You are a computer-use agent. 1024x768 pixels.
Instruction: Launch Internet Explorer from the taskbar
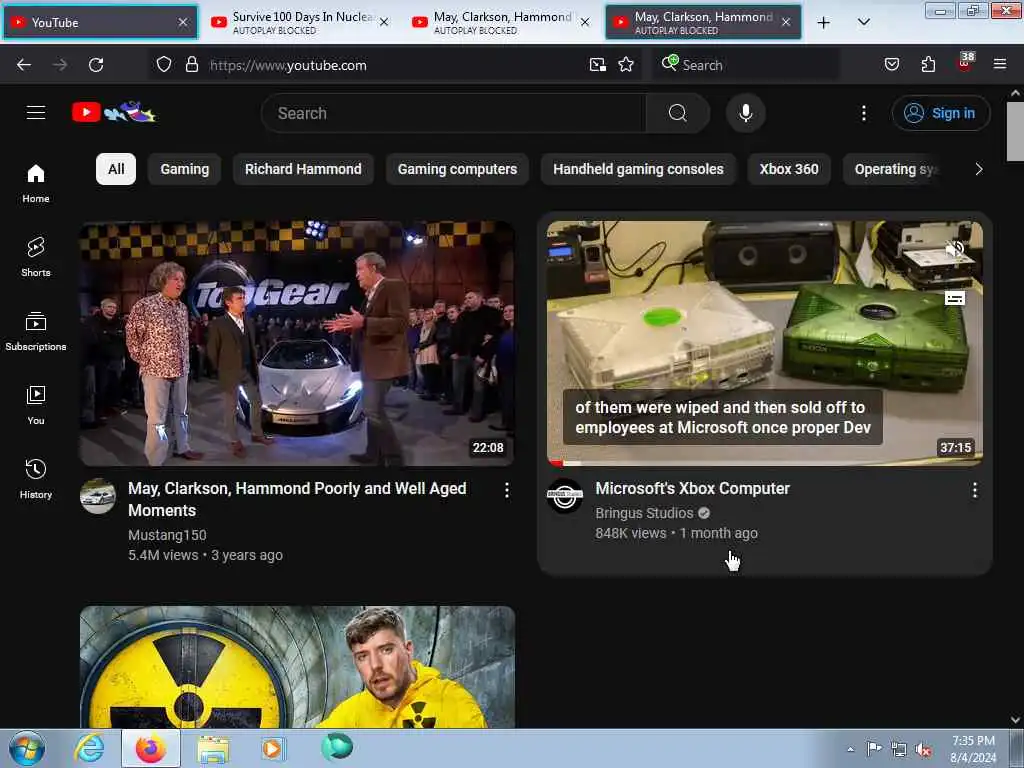pyautogui.click(x=89, y=748)
